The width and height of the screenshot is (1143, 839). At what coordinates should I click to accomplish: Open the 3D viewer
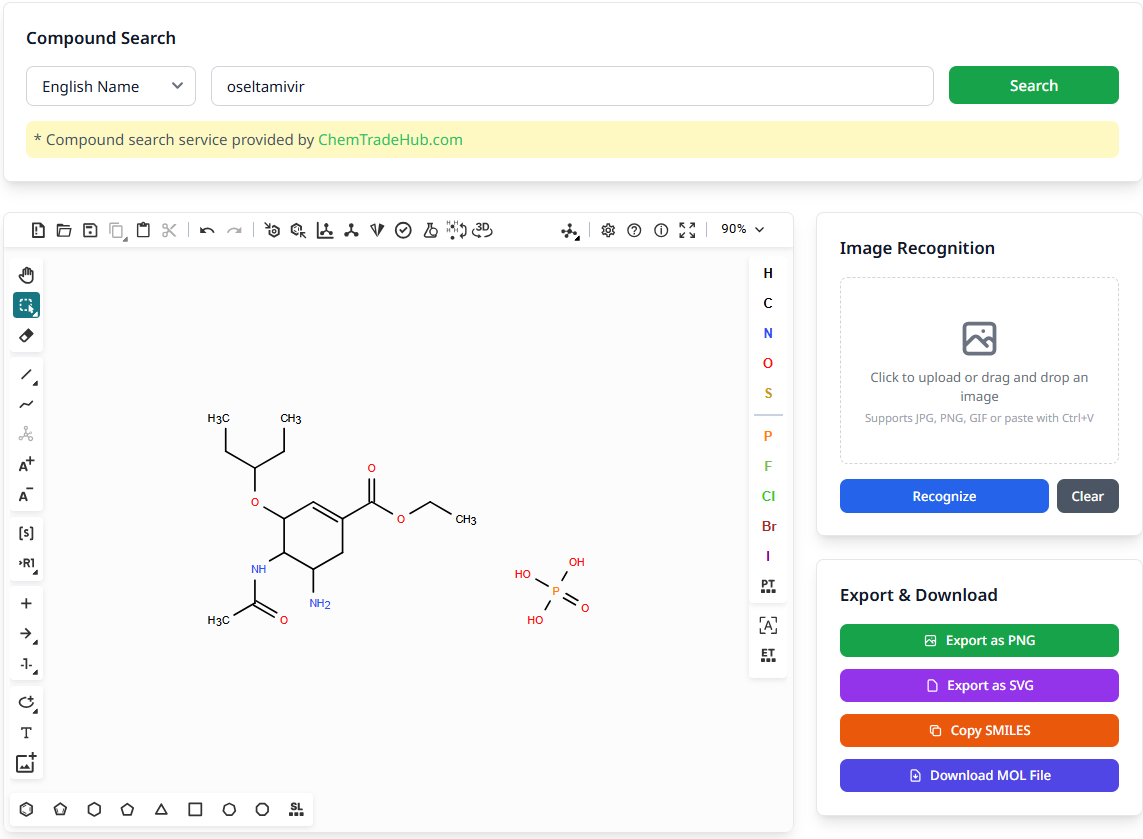[x=483, y=230]
